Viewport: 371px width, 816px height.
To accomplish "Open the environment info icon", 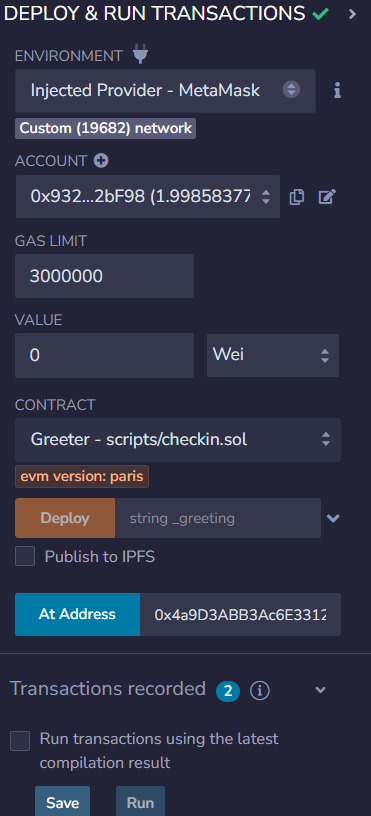I will click(x=337, y=91).
